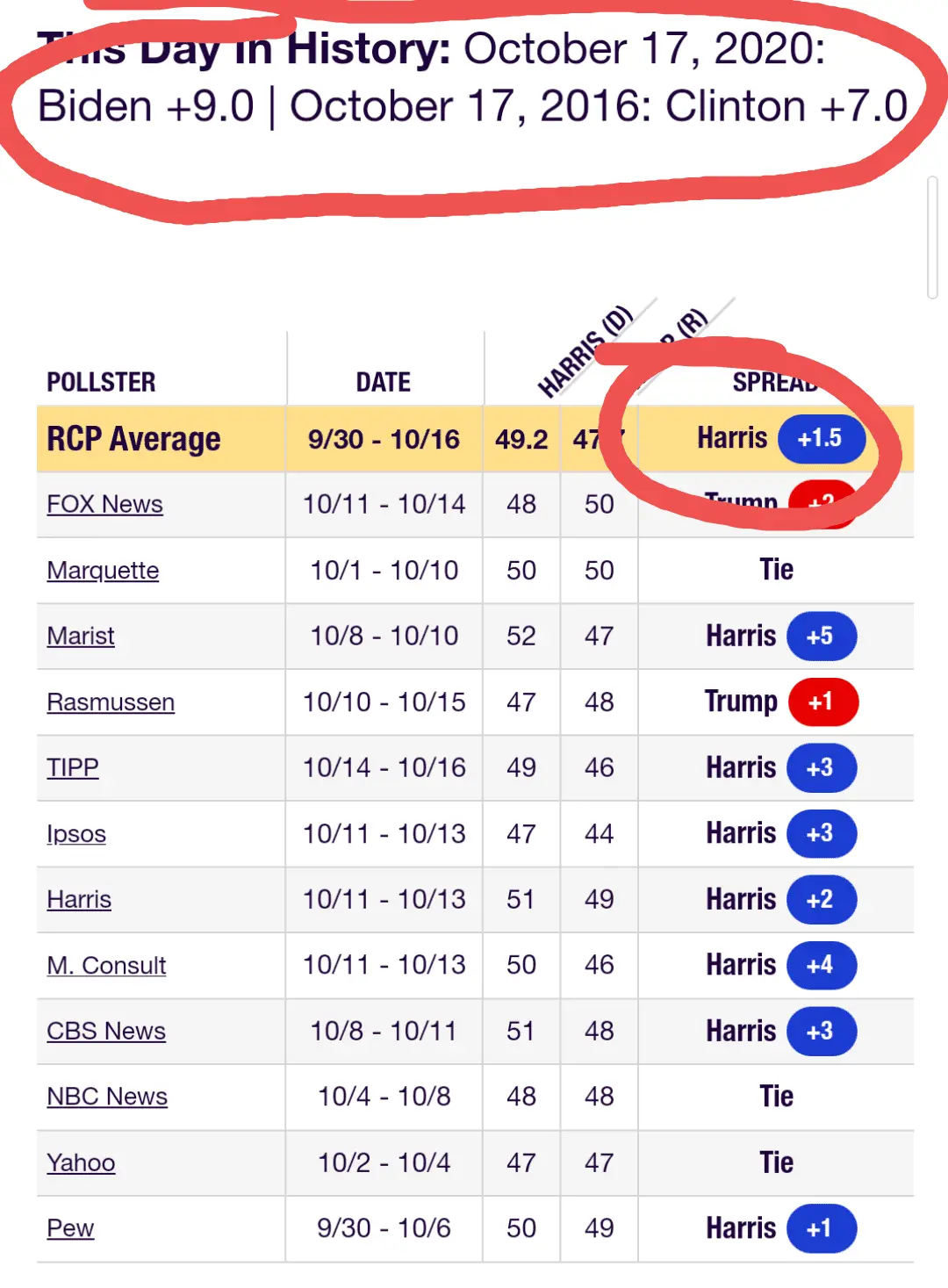The height and width of the screenshot is (1288, 948).
Task: Click the POLLSTER column header
Action: point(101,383)
